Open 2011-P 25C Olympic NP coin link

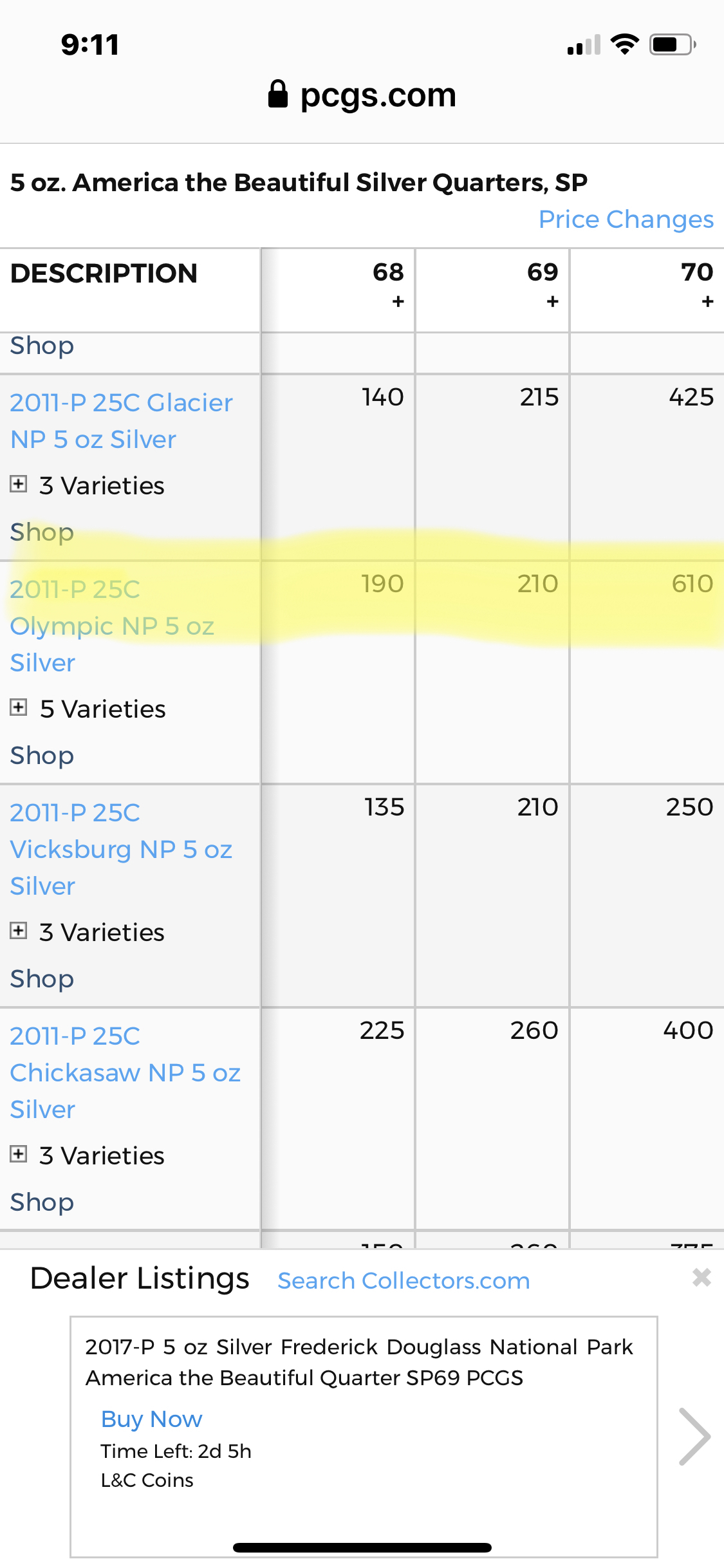(x=112, y=626)
